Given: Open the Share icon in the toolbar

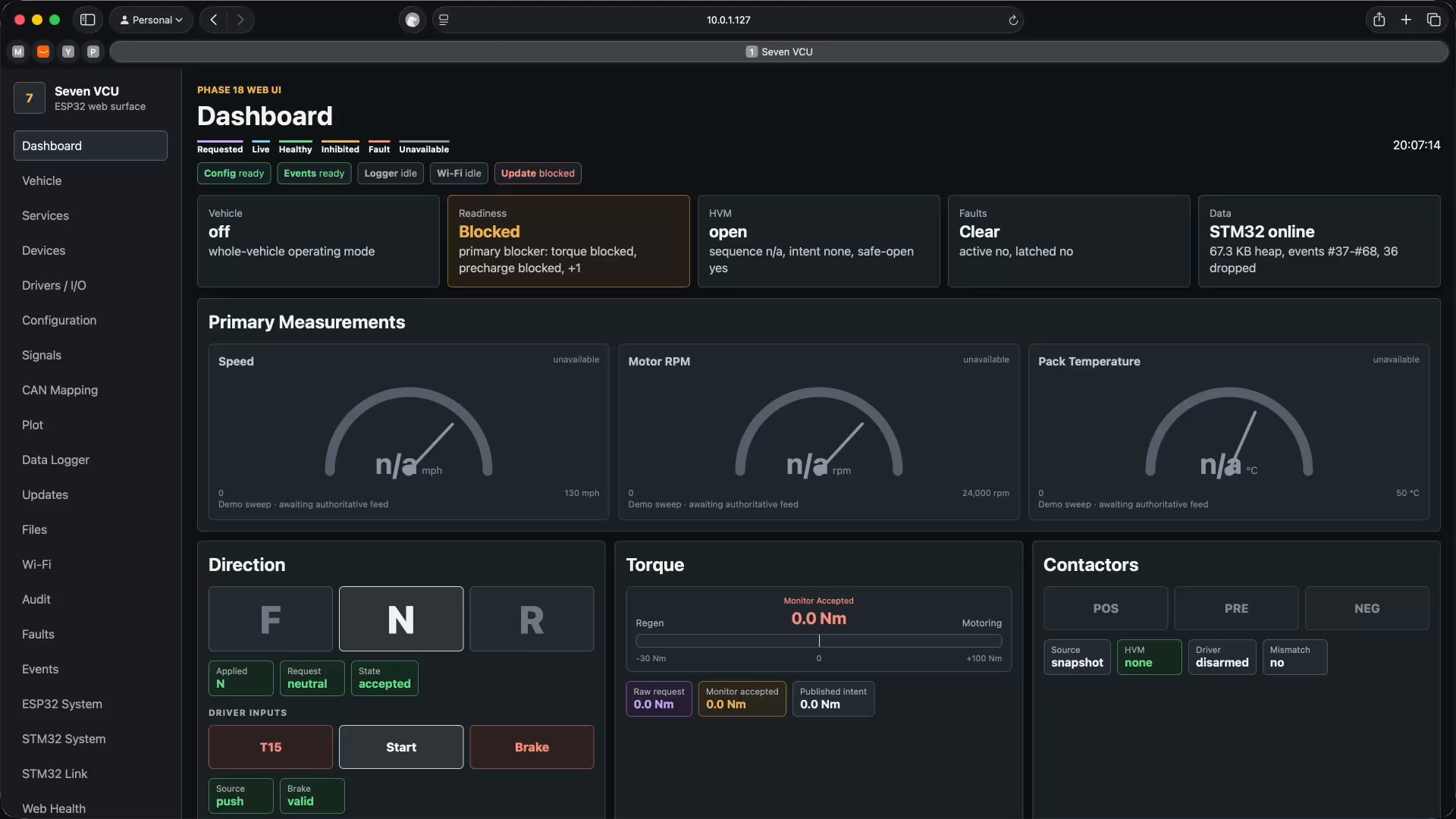Looking at the screenshot, I should click(1379, 20).
